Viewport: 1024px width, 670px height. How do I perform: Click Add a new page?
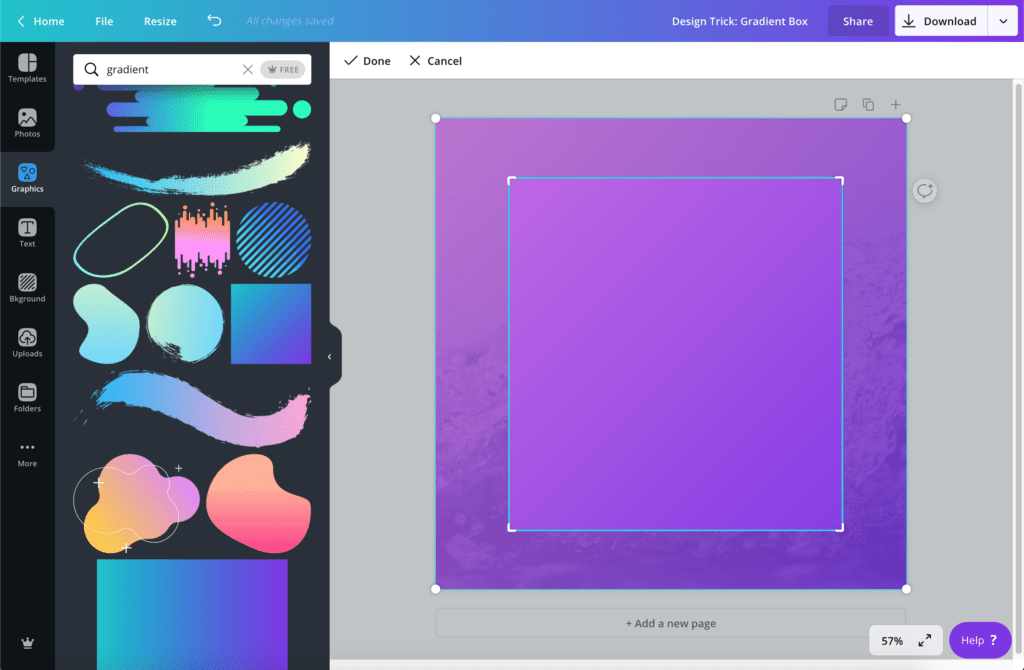[x=671, y=623]
